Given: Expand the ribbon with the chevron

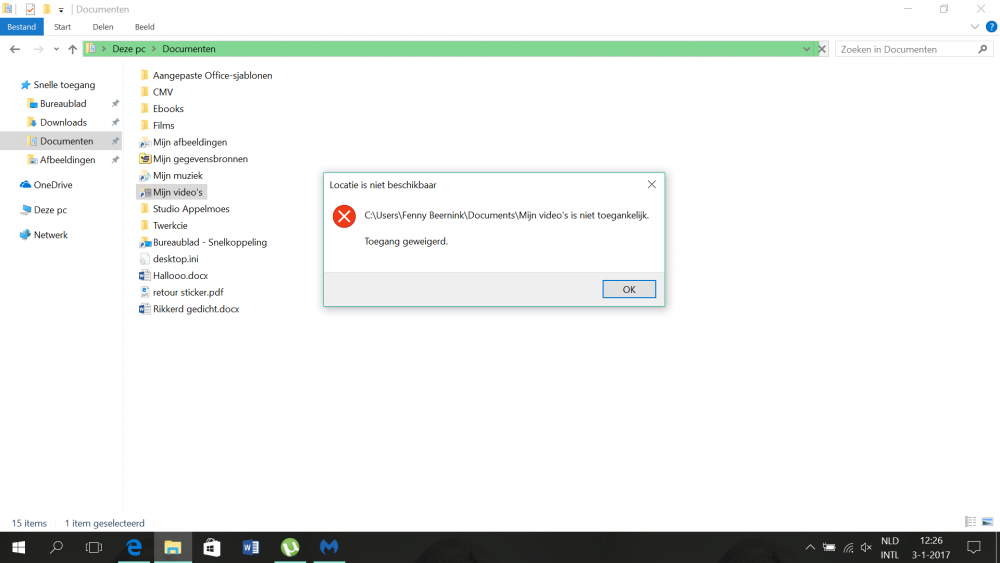Looking at the screenshot, I should (x=974, y=27).
